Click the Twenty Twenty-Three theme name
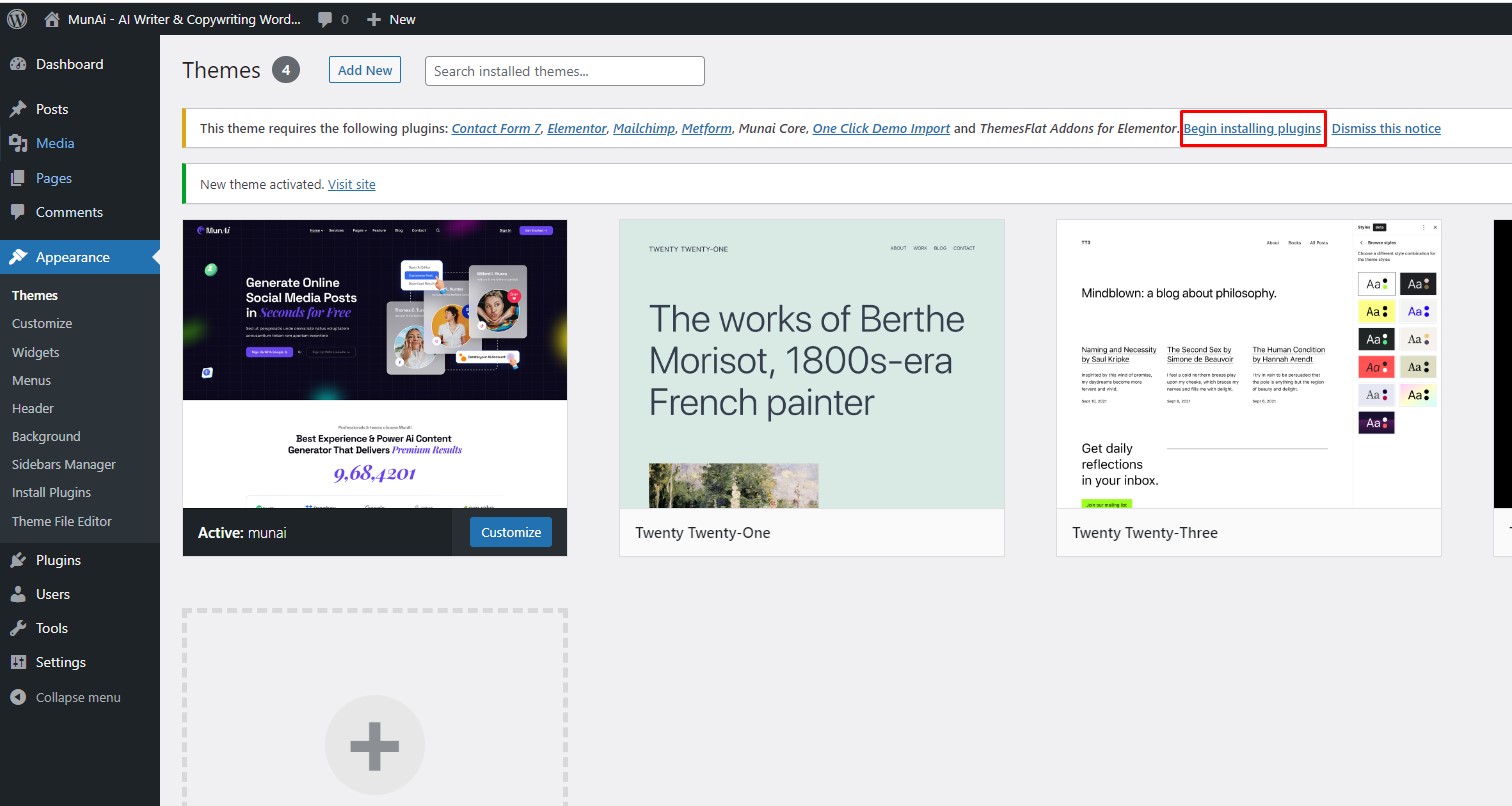The height and width of the screenshot is (806, 1512). pyautogui.click(x=1145, y=533)
